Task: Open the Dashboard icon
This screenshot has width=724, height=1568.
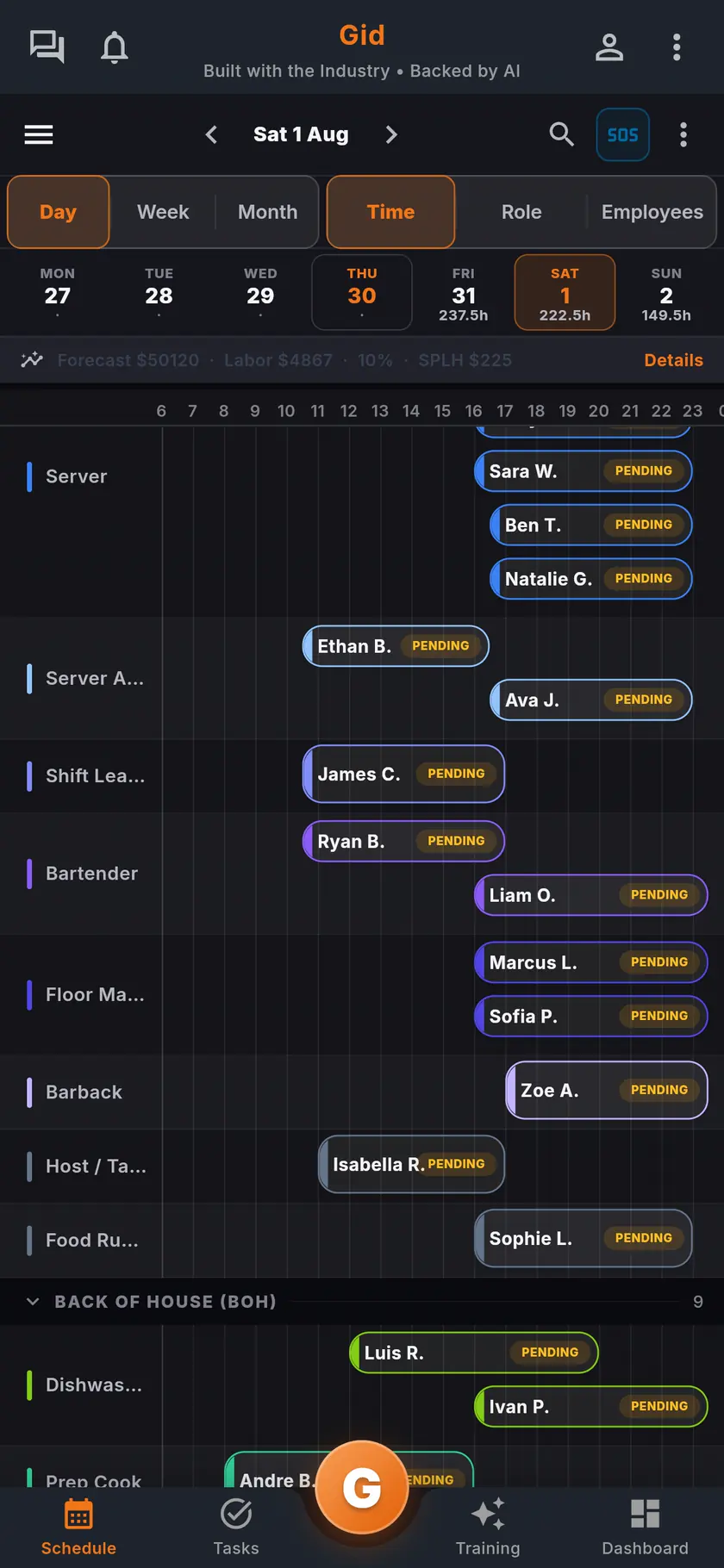Action: click(645, 1514)
